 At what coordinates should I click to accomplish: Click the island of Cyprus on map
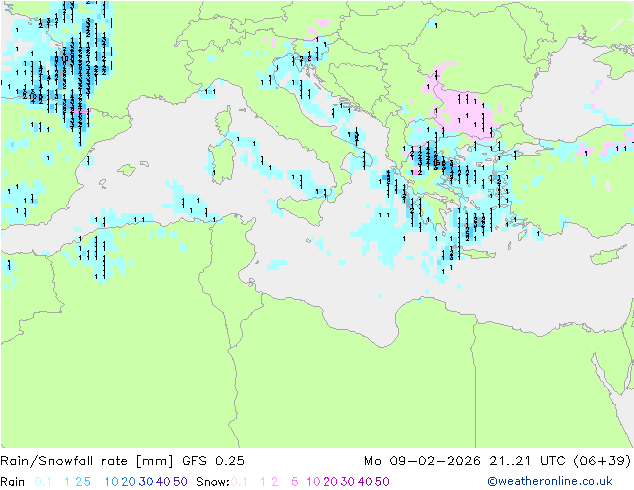point(610,255)
